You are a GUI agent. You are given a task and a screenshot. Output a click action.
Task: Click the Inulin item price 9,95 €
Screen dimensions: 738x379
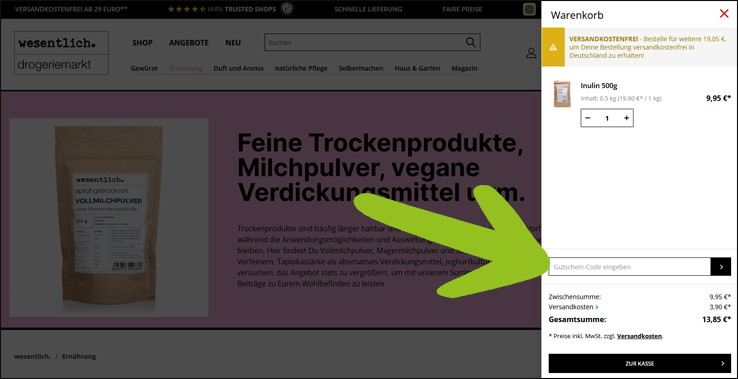coord(718,98)
